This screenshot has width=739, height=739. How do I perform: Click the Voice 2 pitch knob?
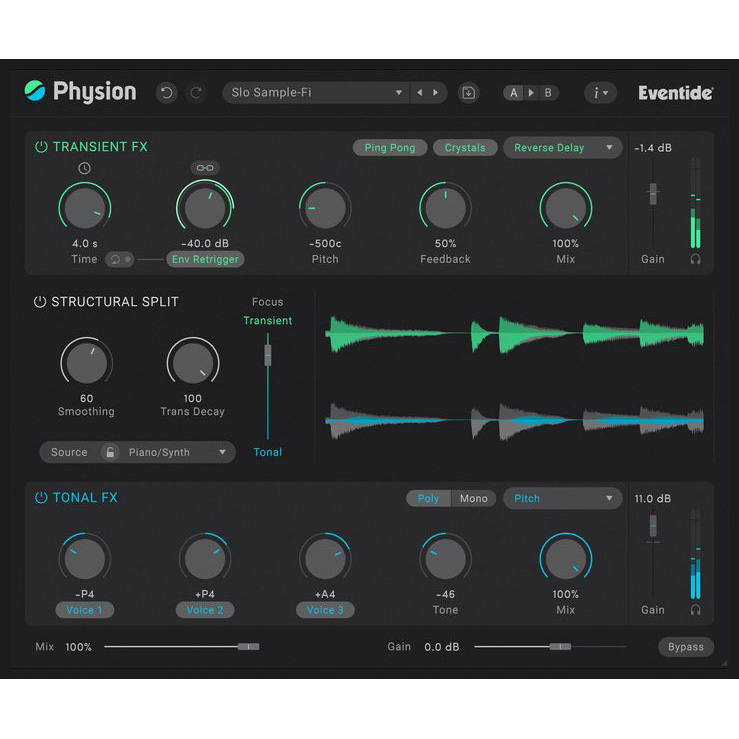pos(205,558)
